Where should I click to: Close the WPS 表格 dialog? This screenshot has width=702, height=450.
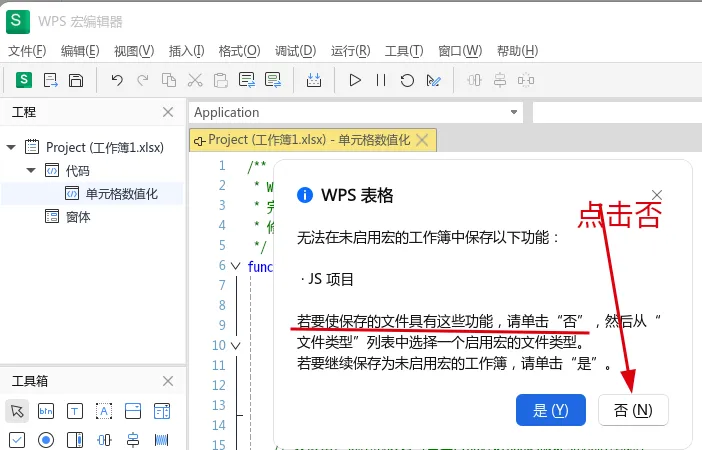(657, 195)
